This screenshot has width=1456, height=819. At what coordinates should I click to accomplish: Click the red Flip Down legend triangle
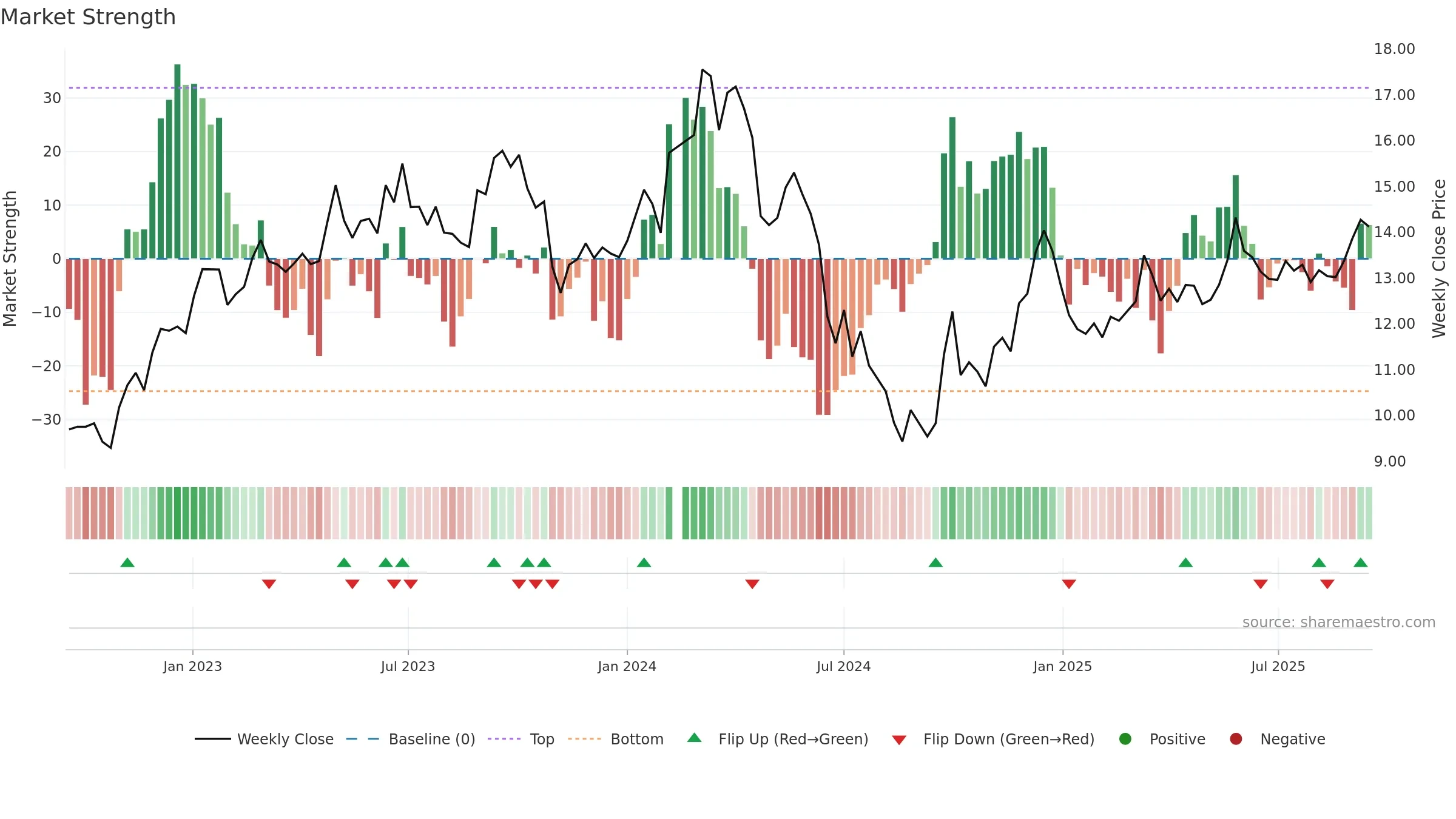point(899,740)
